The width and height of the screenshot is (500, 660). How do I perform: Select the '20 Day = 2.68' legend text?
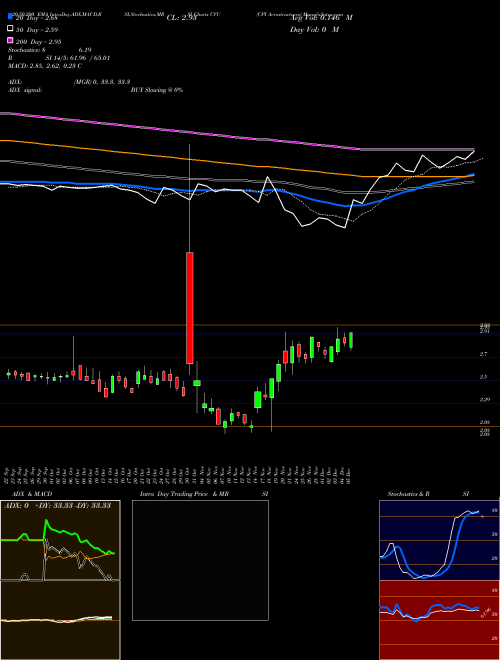(x=37, y=18)
